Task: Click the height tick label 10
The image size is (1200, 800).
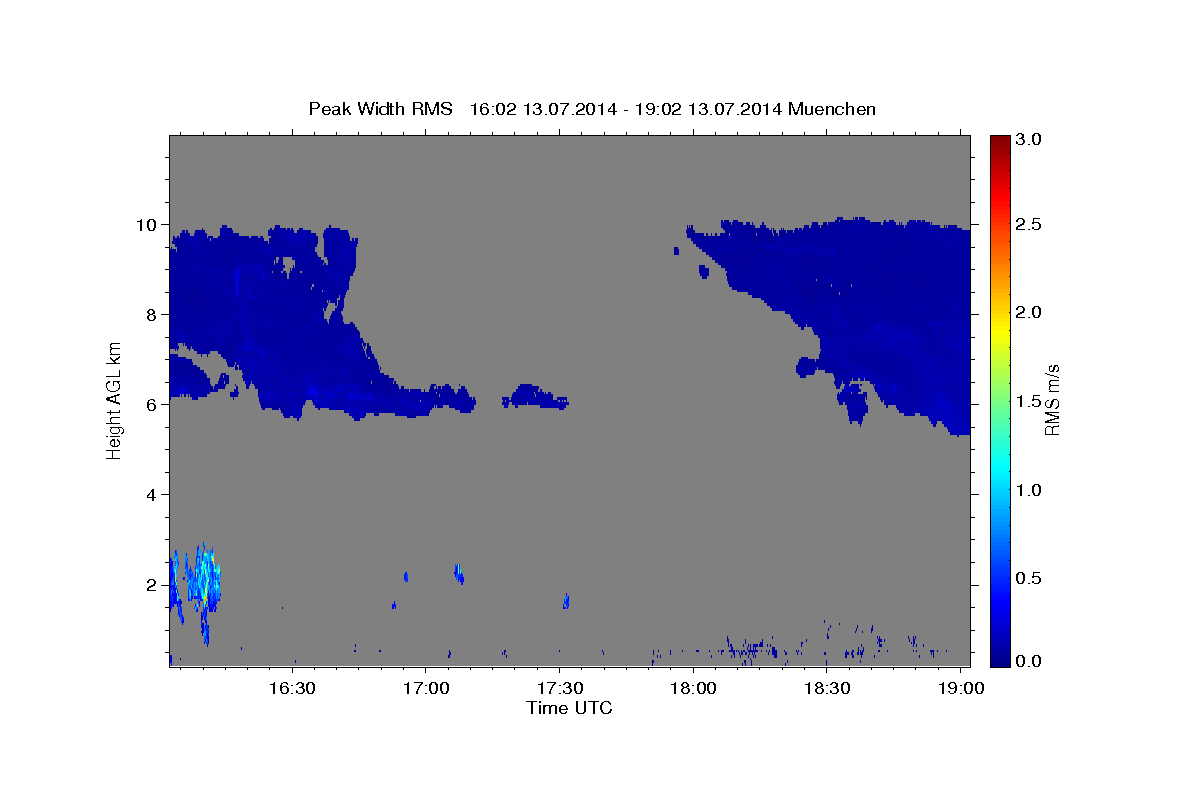Action: pyautogui.click(x=147, y=224)
